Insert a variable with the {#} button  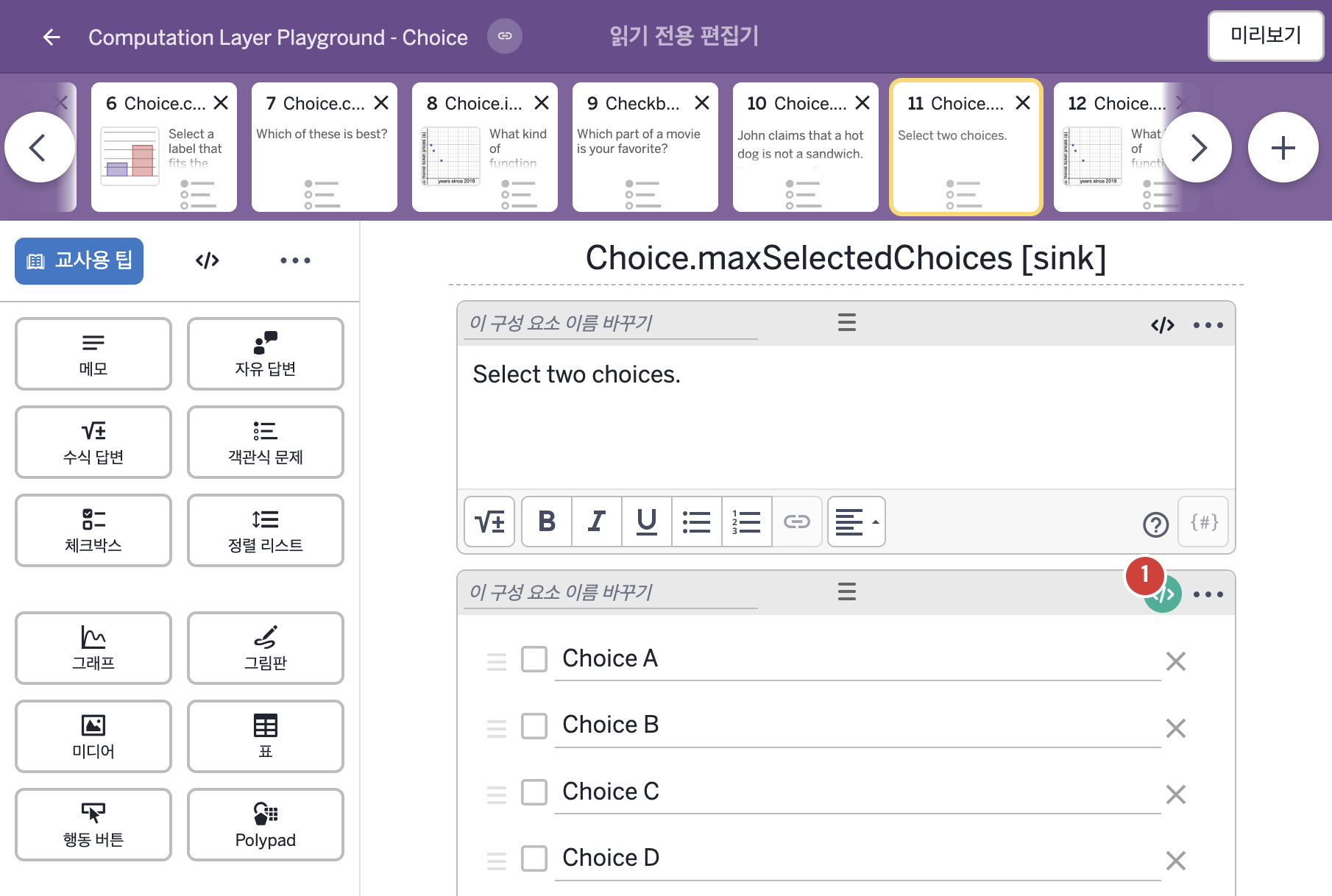pos(1204,522)
